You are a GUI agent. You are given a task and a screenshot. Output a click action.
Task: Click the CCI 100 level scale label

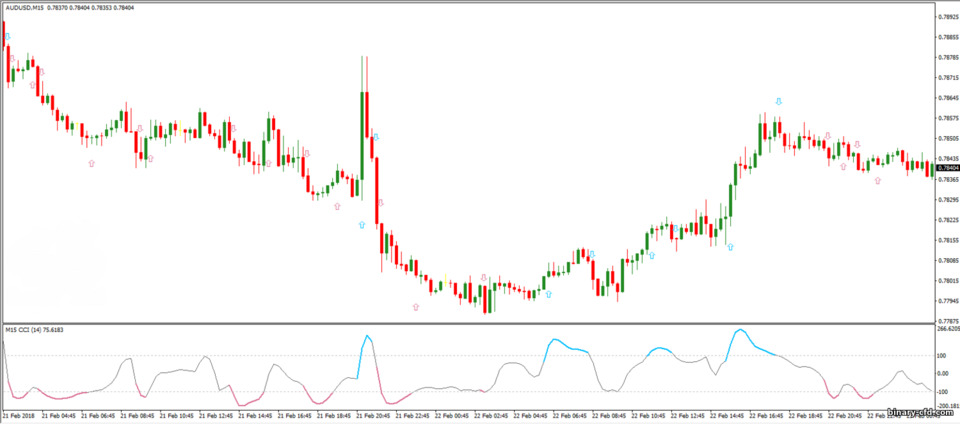point(943,355)
